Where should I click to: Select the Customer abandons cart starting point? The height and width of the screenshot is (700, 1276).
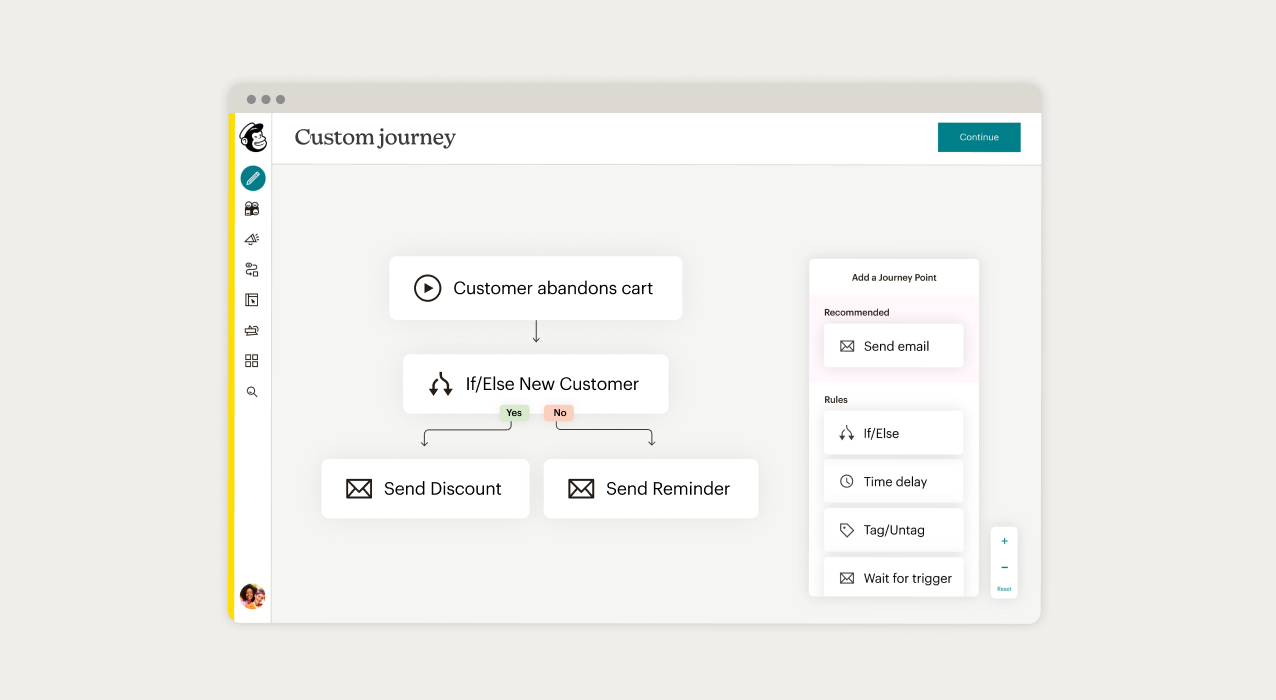tap(535, 288)
